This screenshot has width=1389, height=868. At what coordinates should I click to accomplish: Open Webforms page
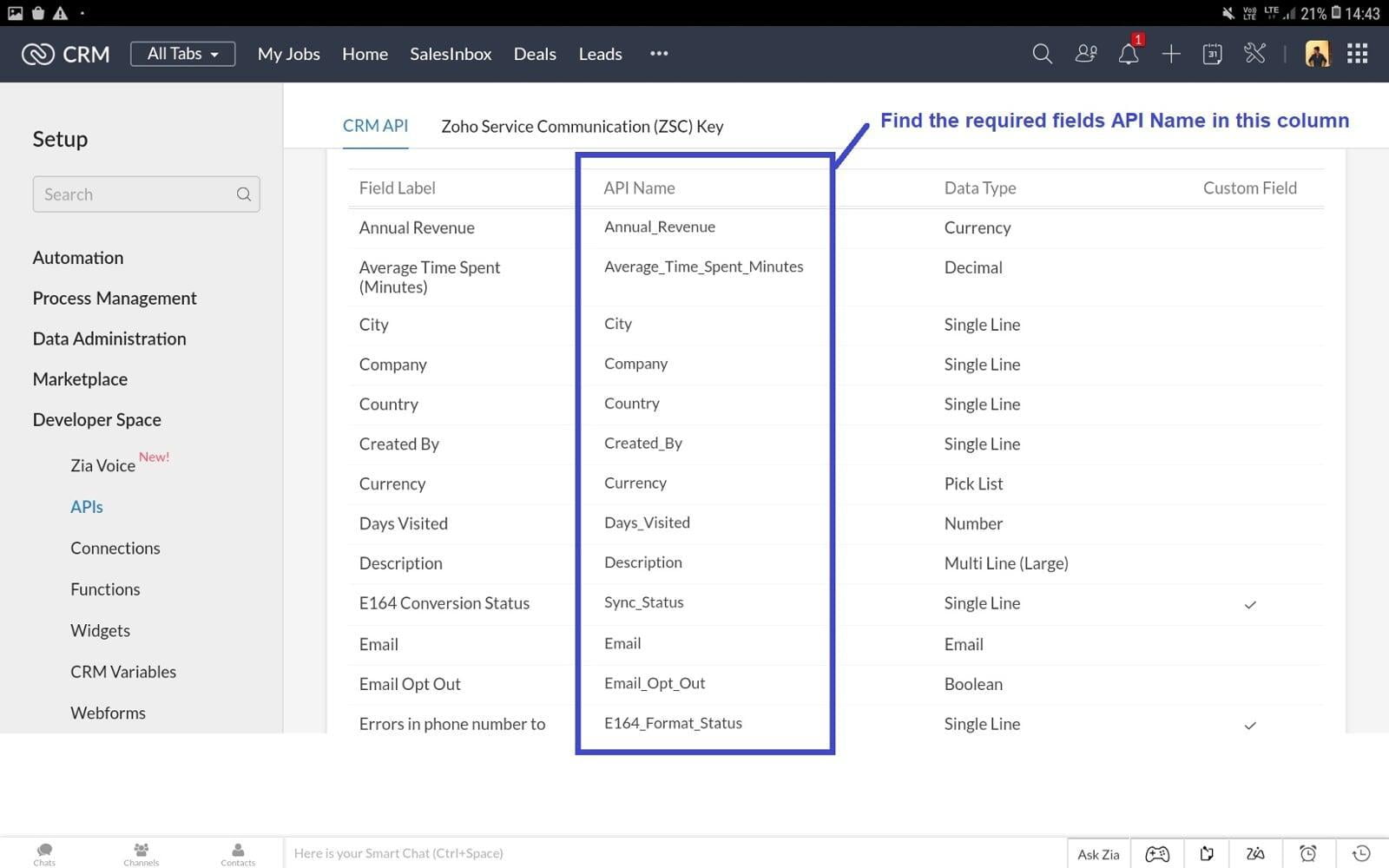click(x=108, y=713)
